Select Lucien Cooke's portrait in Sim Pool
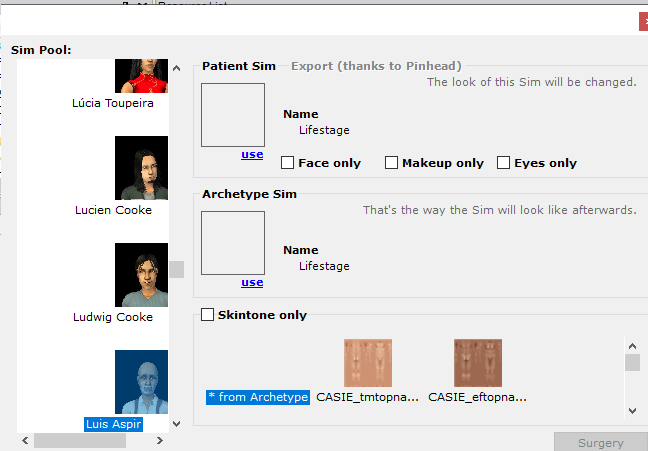 (x=141, y=168)
